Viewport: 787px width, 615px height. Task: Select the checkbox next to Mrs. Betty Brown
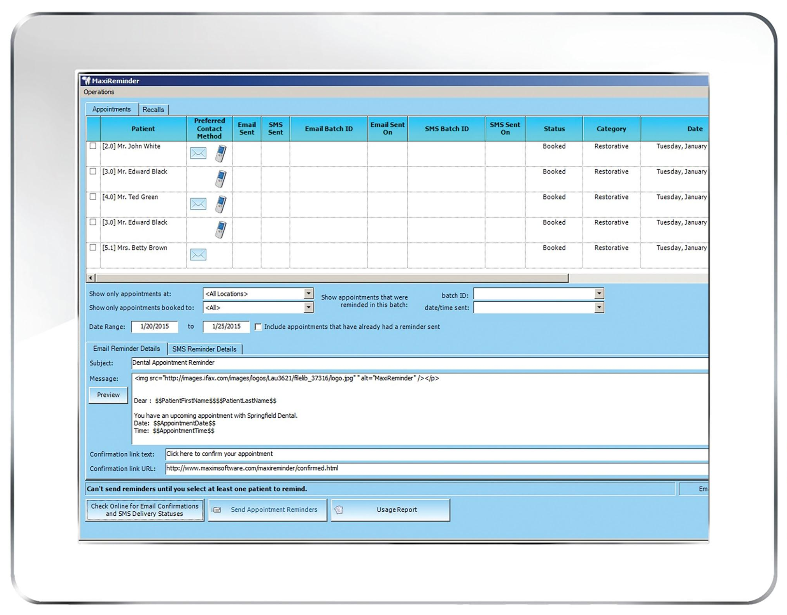pos(93,247)
